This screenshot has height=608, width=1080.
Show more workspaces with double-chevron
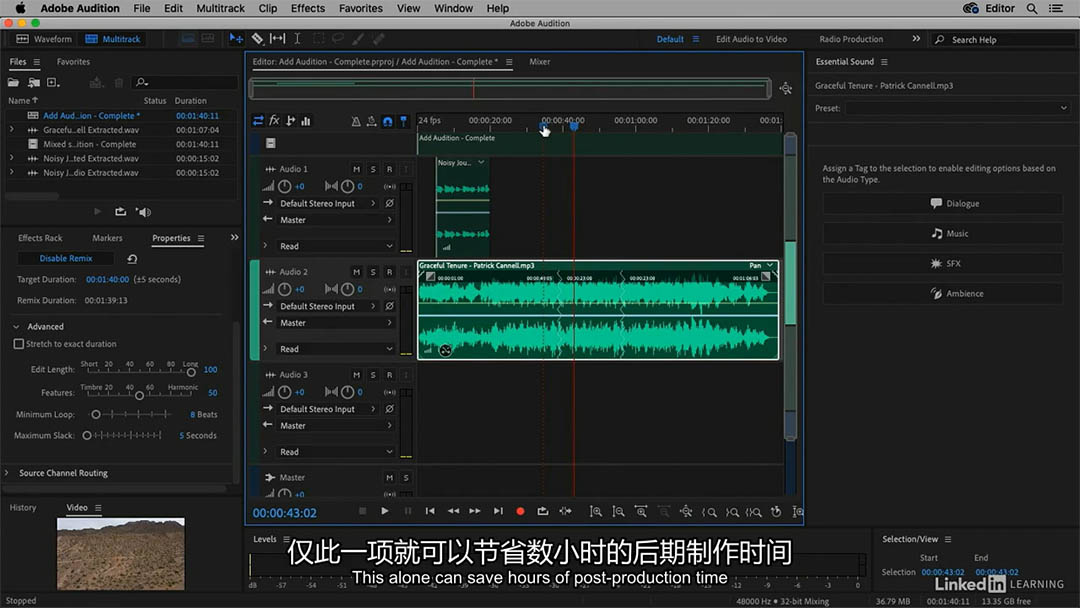tap(916, 39)
